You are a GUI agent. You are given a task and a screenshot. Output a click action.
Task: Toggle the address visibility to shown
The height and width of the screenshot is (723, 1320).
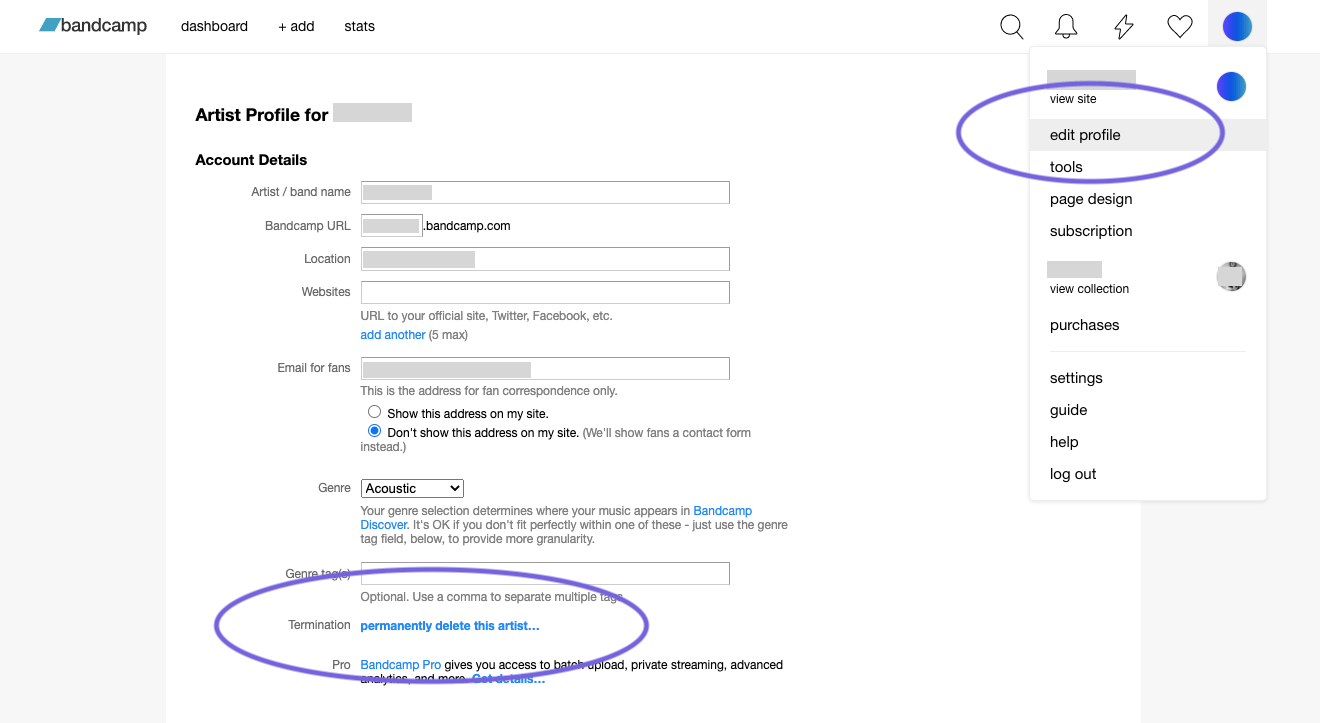[x=374, y=411]
